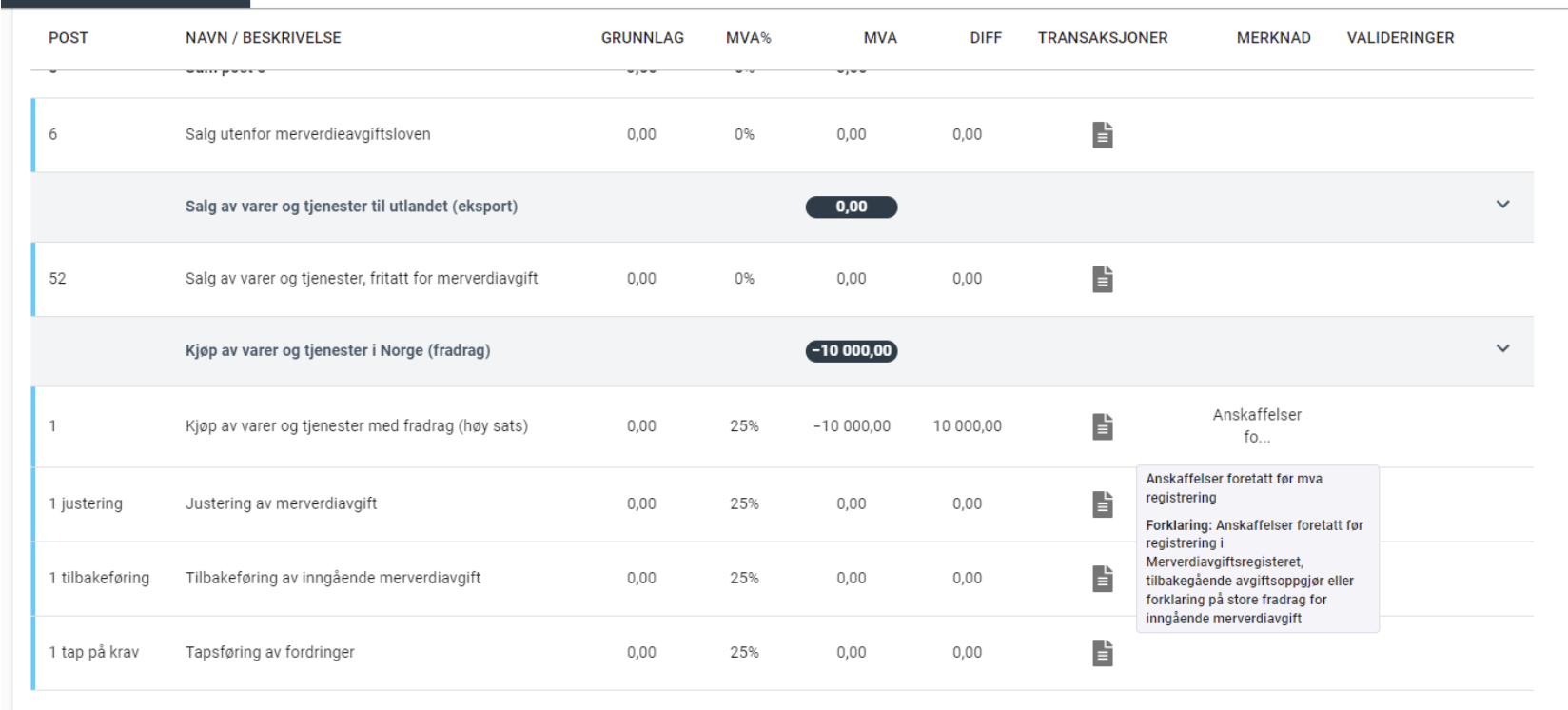Click the MERKNAD column header
The image size is (1568, 710).
click(x=1273, y=38)
